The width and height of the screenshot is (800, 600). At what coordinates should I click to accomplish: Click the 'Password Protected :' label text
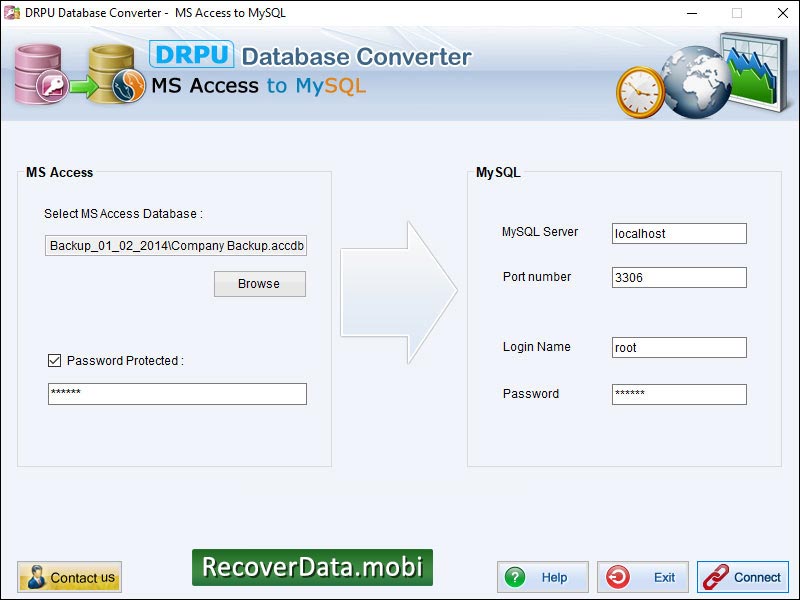125,361
